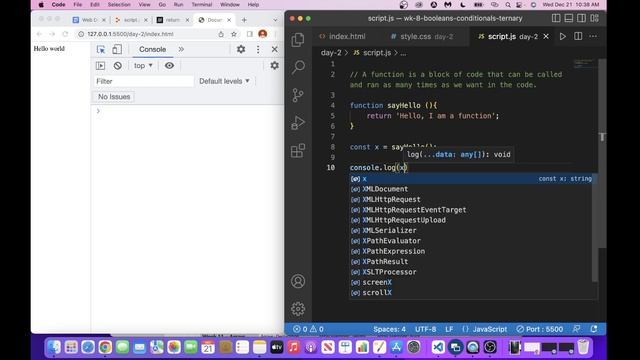Select an element with the DevTools inspect icon

point(101,49)
